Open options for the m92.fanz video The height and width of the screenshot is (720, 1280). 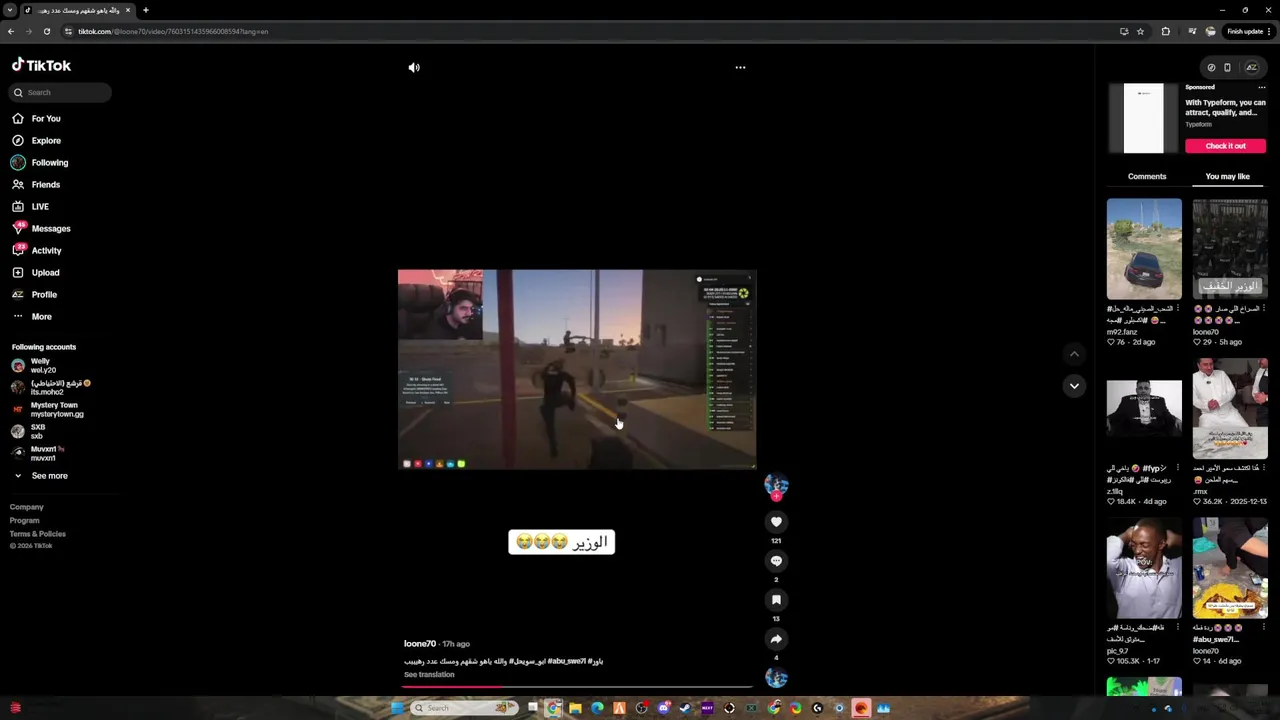[x=1177, y=309]
